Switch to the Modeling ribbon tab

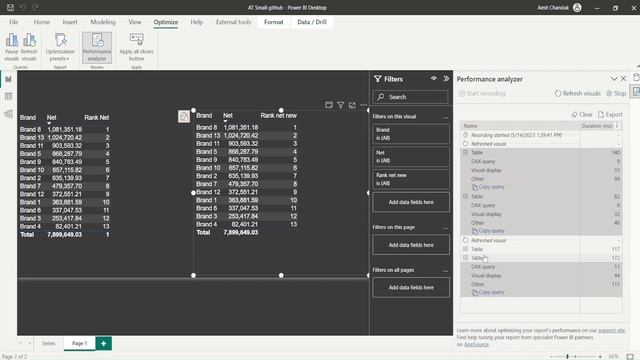(103, 22)
